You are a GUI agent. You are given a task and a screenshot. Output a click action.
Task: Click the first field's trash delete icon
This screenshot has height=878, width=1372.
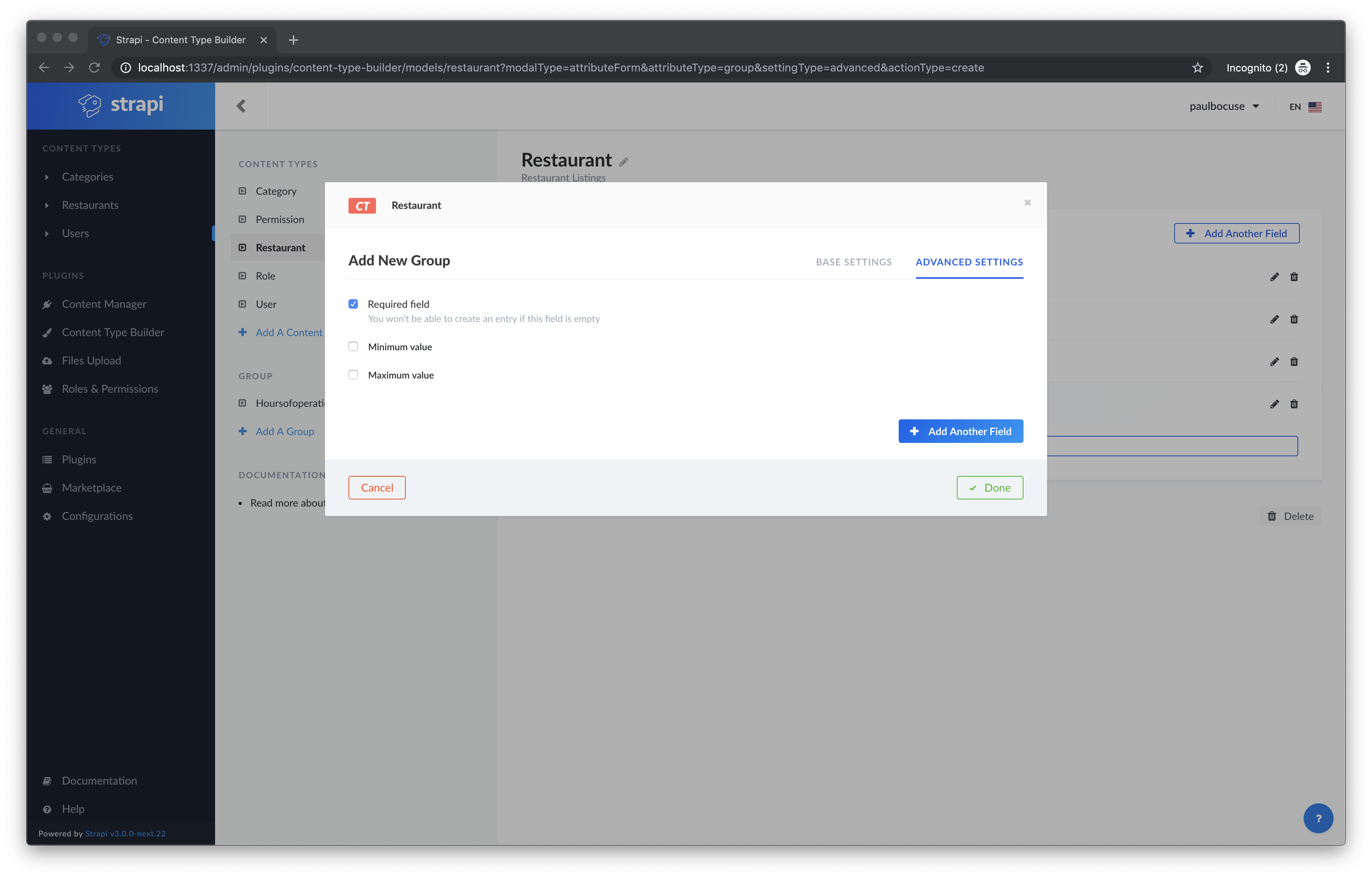[x=1294, y=277]
